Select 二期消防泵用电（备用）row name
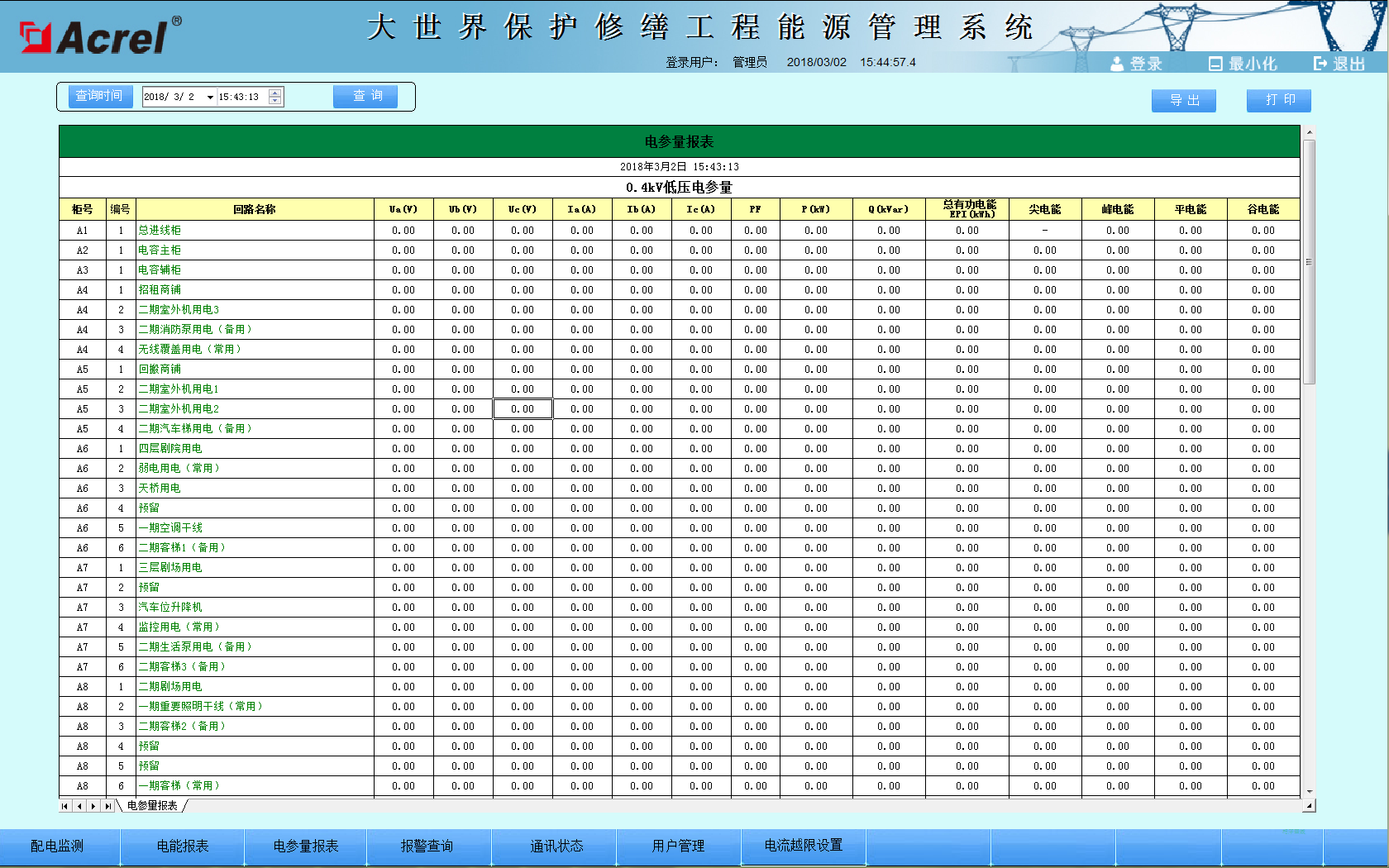 pos(195,330)
